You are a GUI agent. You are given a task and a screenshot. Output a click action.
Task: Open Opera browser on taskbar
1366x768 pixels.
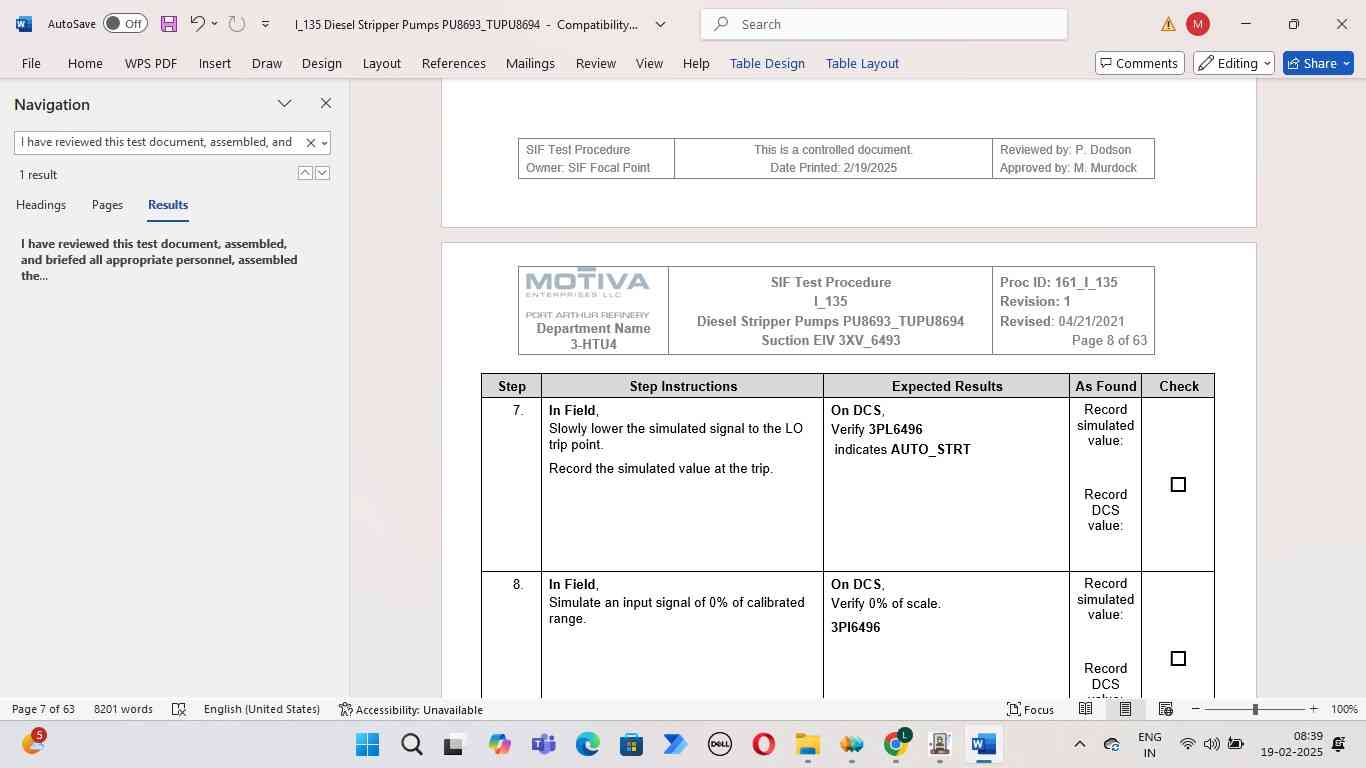pyautogui.click(x=763, y=744)
